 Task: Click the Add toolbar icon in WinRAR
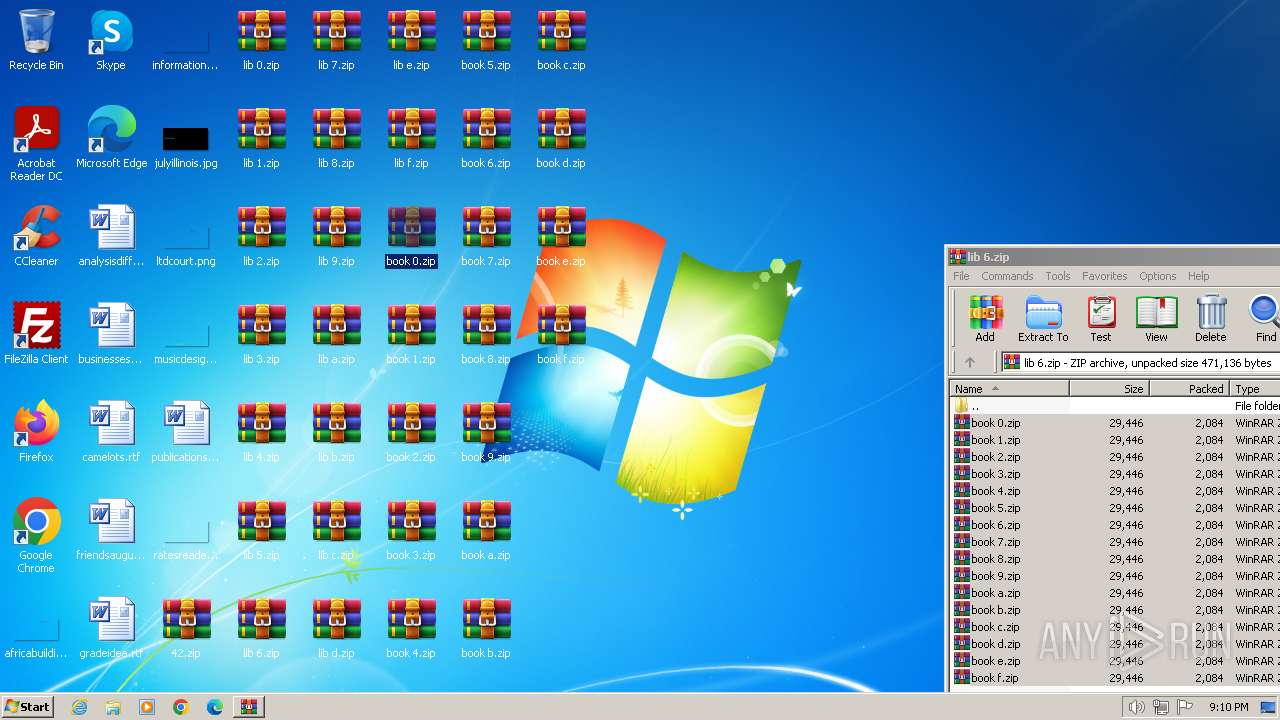985,319
